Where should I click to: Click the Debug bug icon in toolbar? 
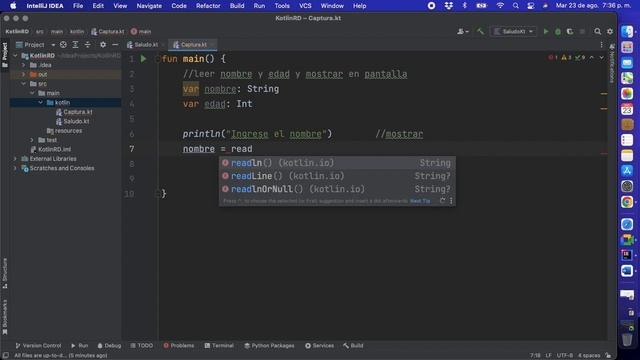tap(558, 31)
